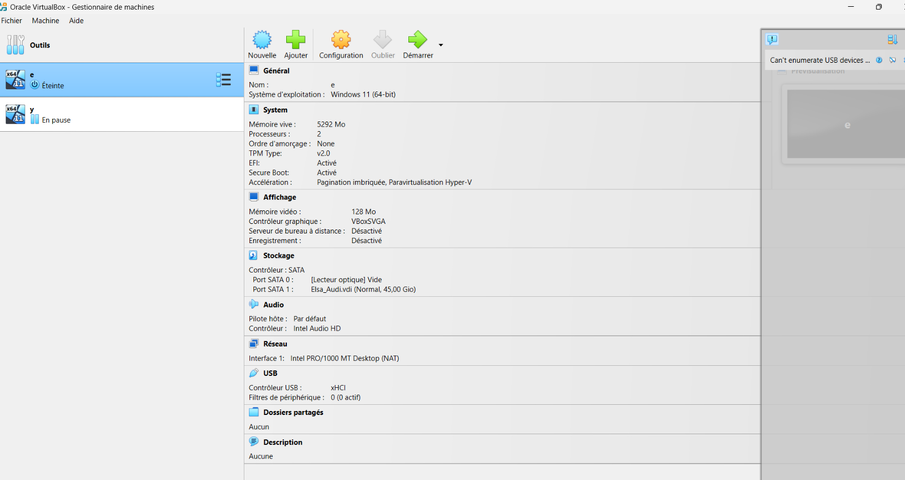Click the '0 (0 actif)' device filters value
905x480 pixels.
pyautogui.click(x=346, y=397)
